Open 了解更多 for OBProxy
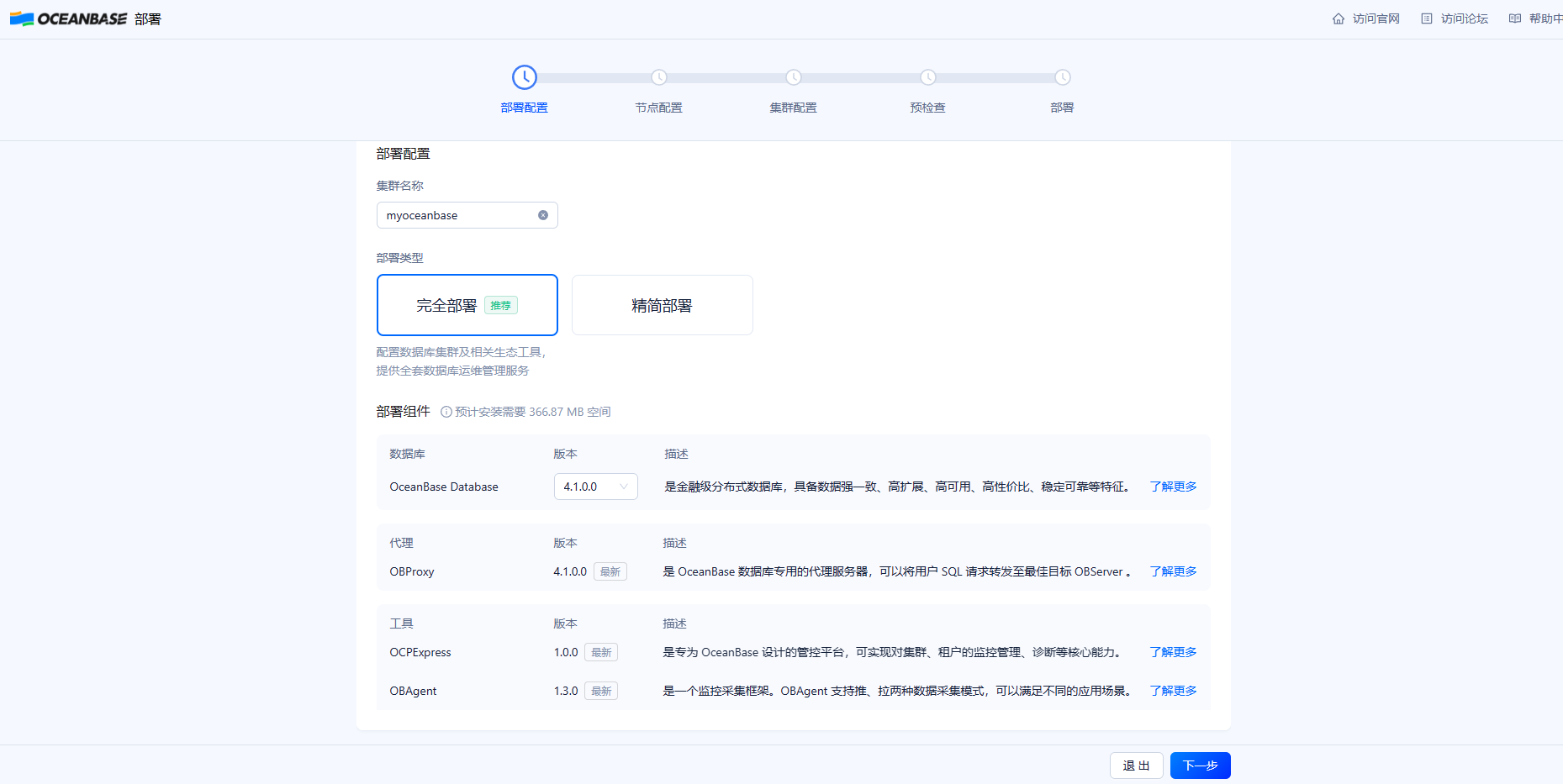Screen dimensions: 1563x784 click(x=1174, y=571)
